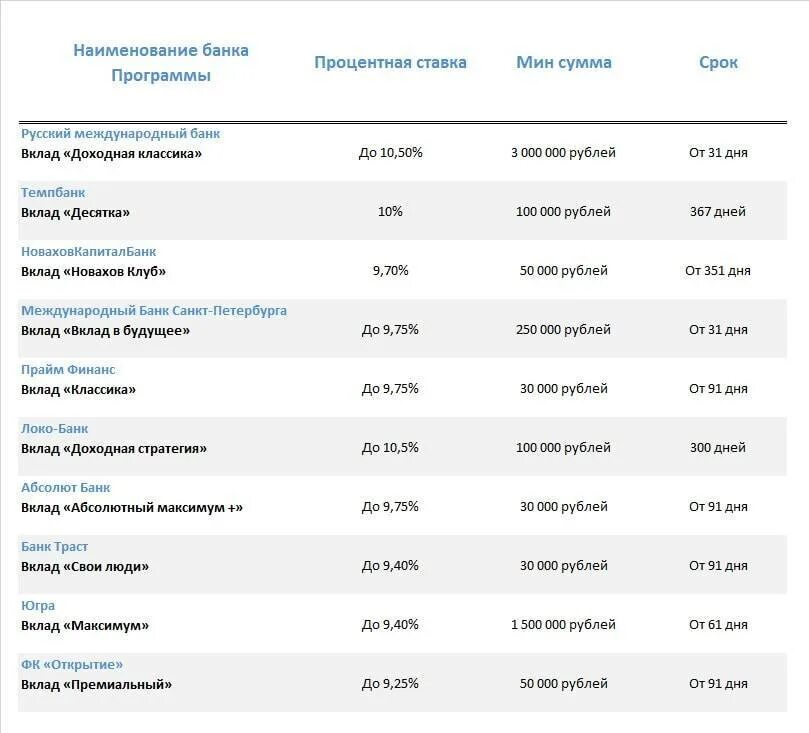Select the 'Вклад «Абсолютный максимум +»' program
The width and height of the screenshot is (809, 733).
point(132,507)
